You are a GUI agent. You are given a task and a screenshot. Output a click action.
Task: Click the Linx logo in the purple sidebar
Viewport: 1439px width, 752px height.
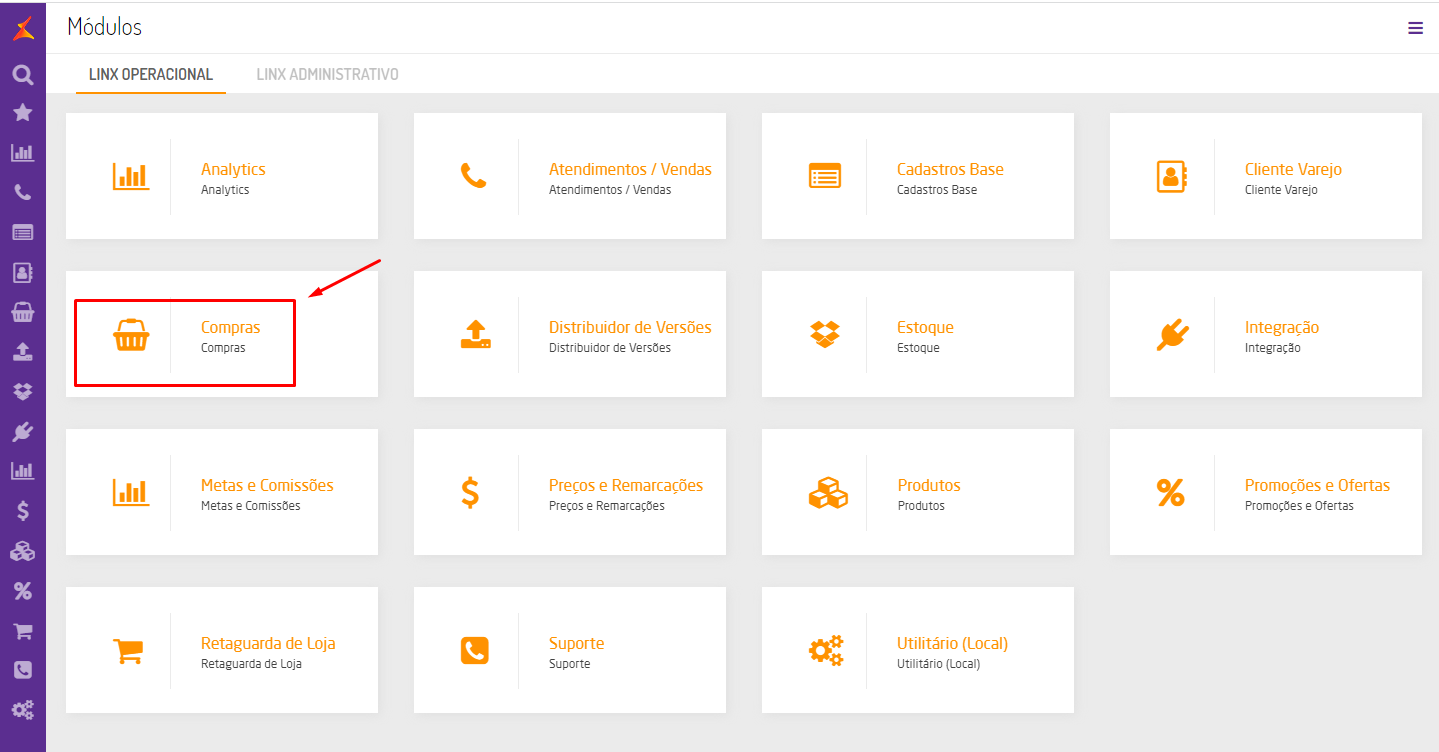[x=23, y=29]
